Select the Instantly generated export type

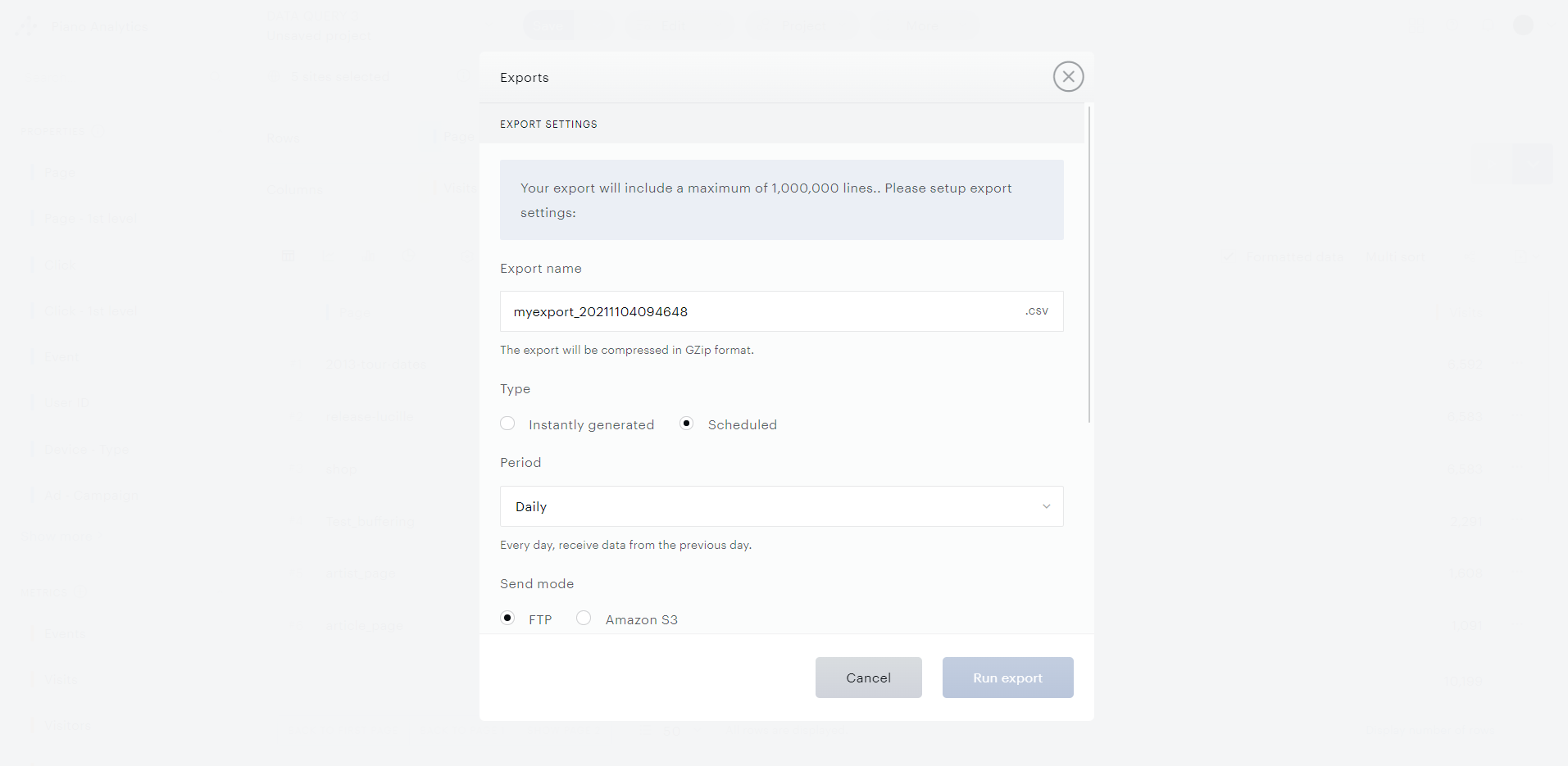point(508,424)
